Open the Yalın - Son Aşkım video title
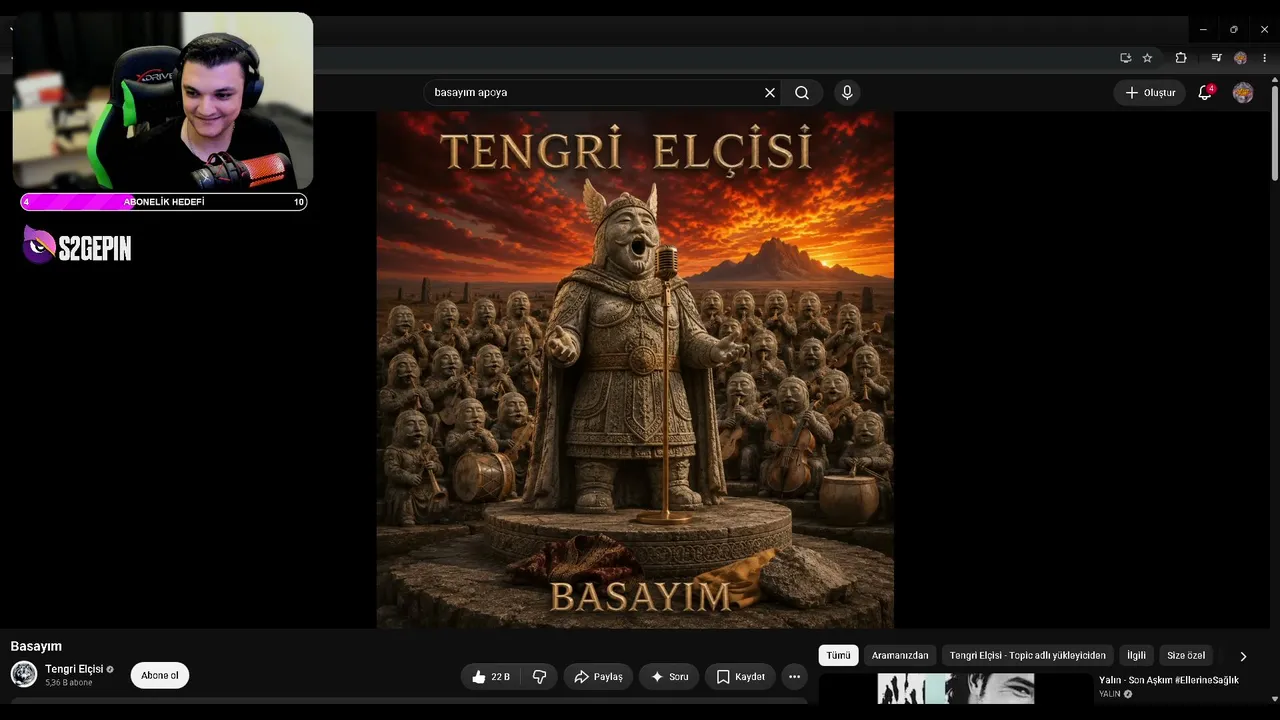 pos(1169,680)
